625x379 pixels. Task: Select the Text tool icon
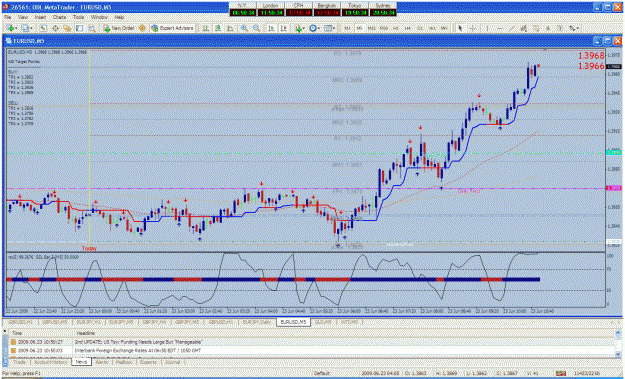(x=548, y=28)
